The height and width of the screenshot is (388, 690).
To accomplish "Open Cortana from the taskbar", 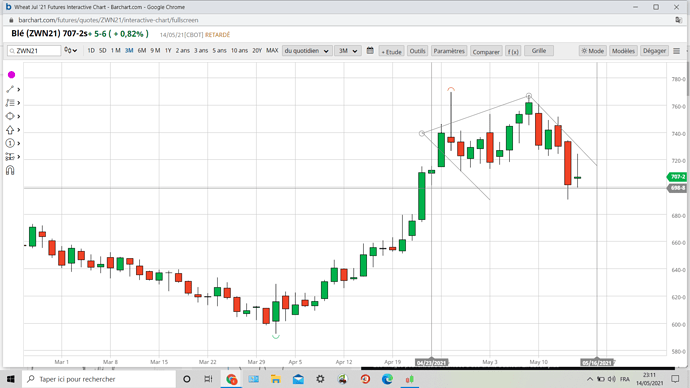I will [187, 379].
